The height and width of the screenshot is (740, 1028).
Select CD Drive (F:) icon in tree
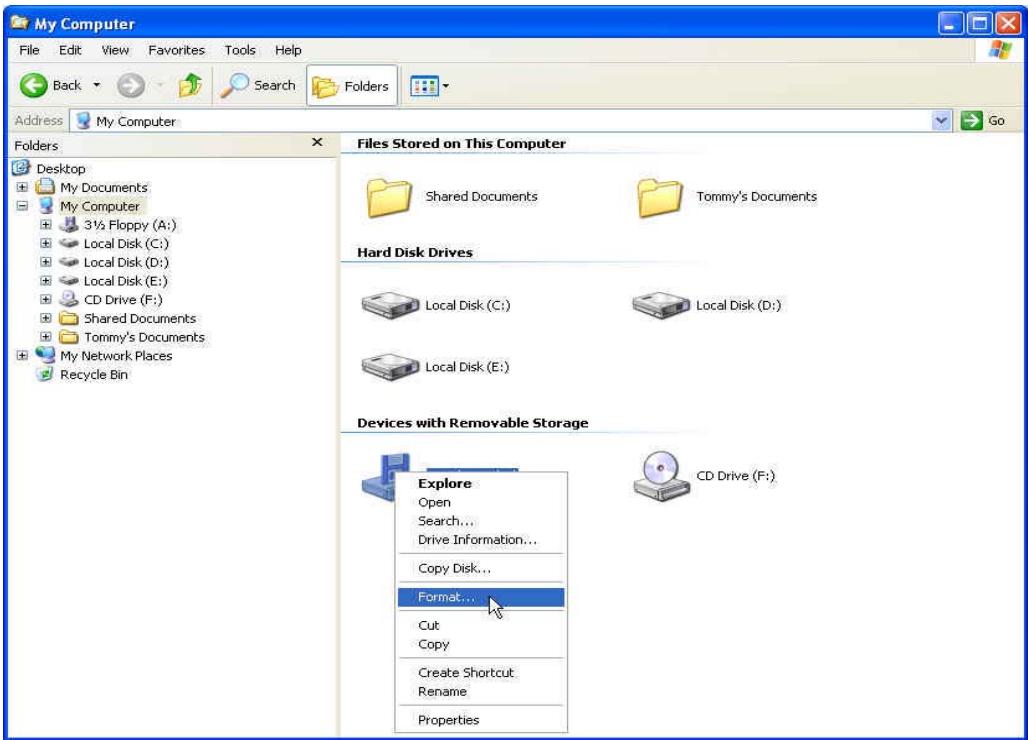[69, 299]
